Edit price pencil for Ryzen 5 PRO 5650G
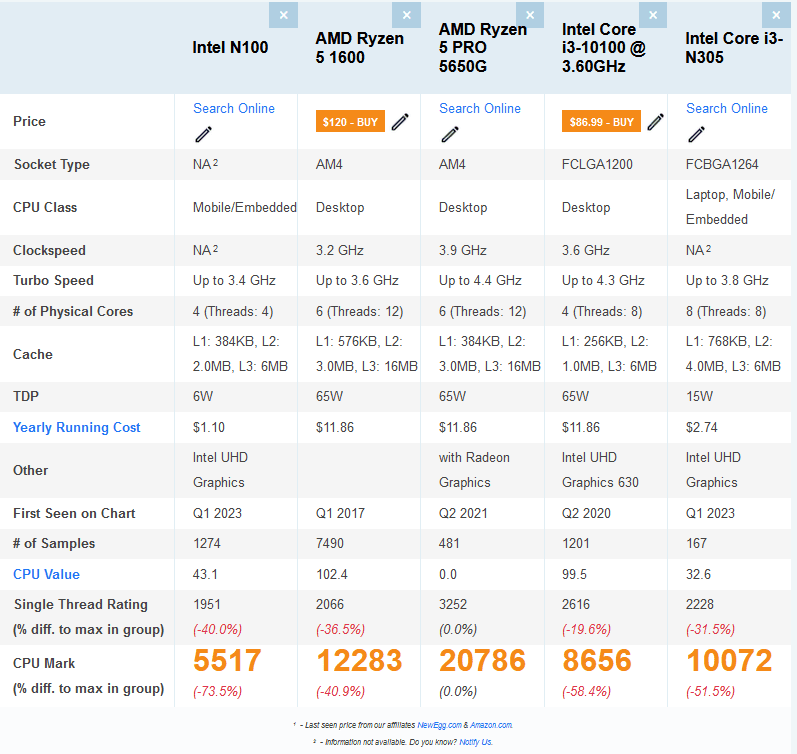The width and height of the screenshot is (797, 754). [450, 134]
